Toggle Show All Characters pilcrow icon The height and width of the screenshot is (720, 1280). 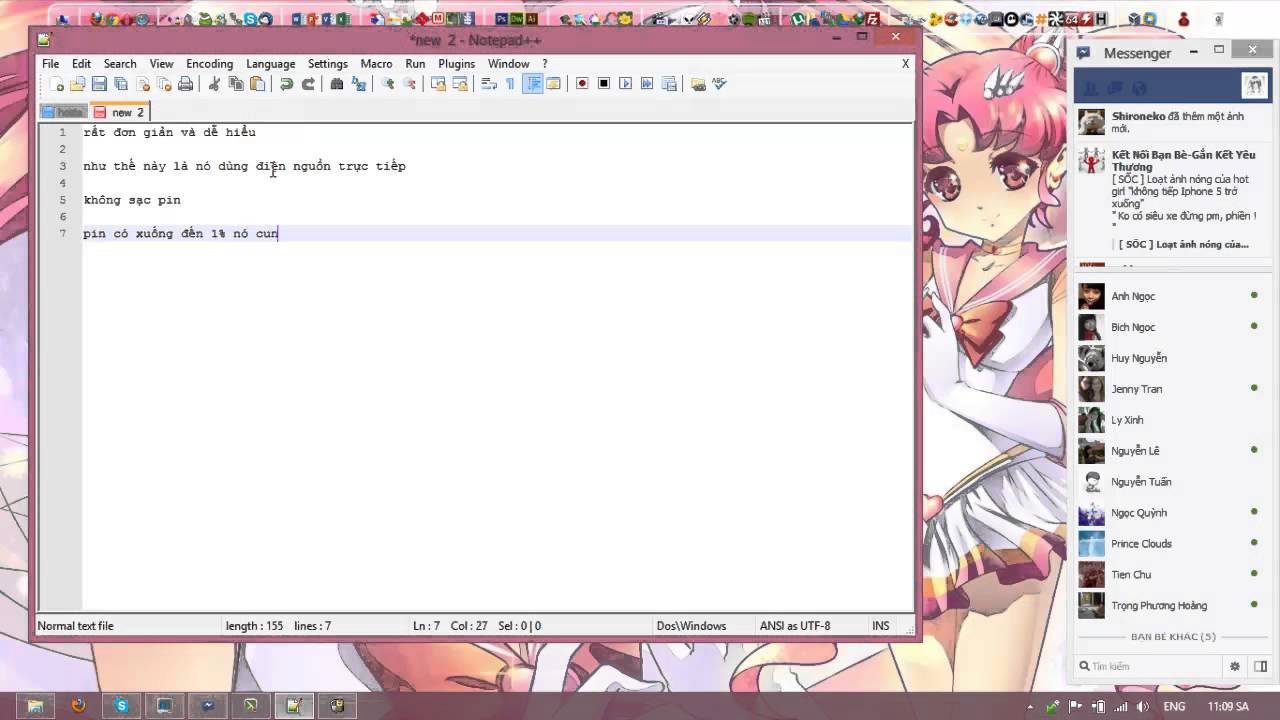(x=510, y=84)
